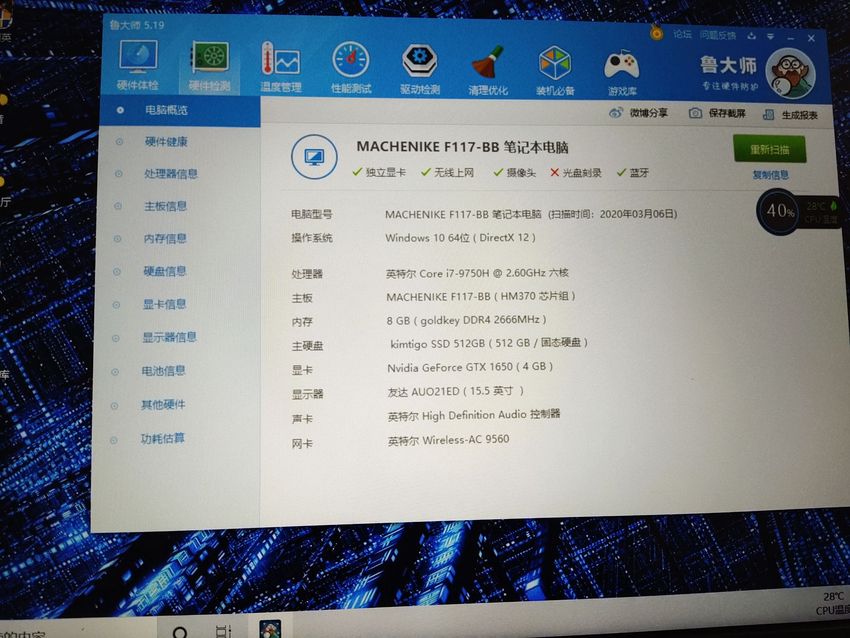850x638 pixels.
Task: Click the 鲁大师 icon on the taskbar
Action: tap(269, 629)
